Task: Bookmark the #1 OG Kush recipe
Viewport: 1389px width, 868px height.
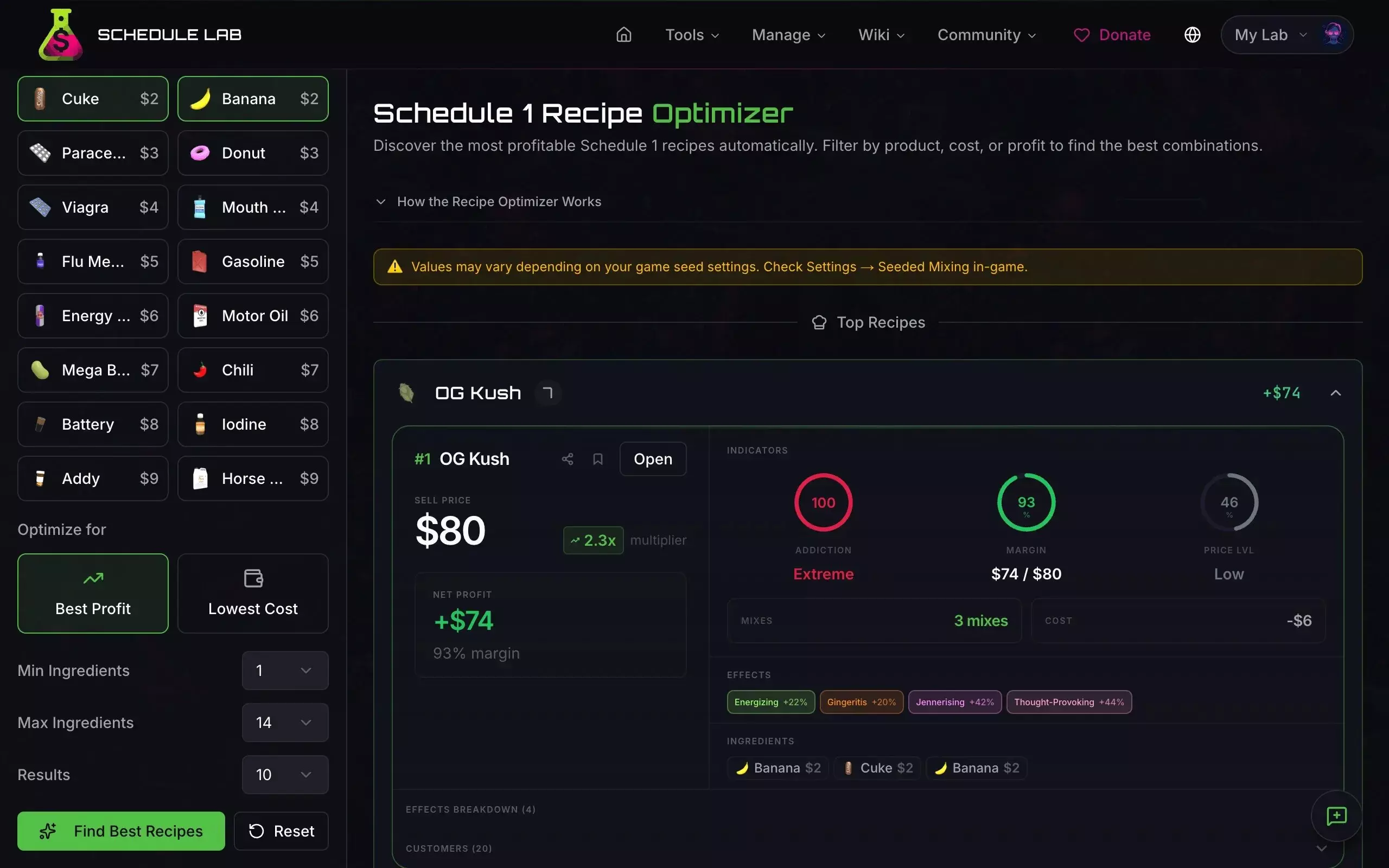Action: point(597,459)
